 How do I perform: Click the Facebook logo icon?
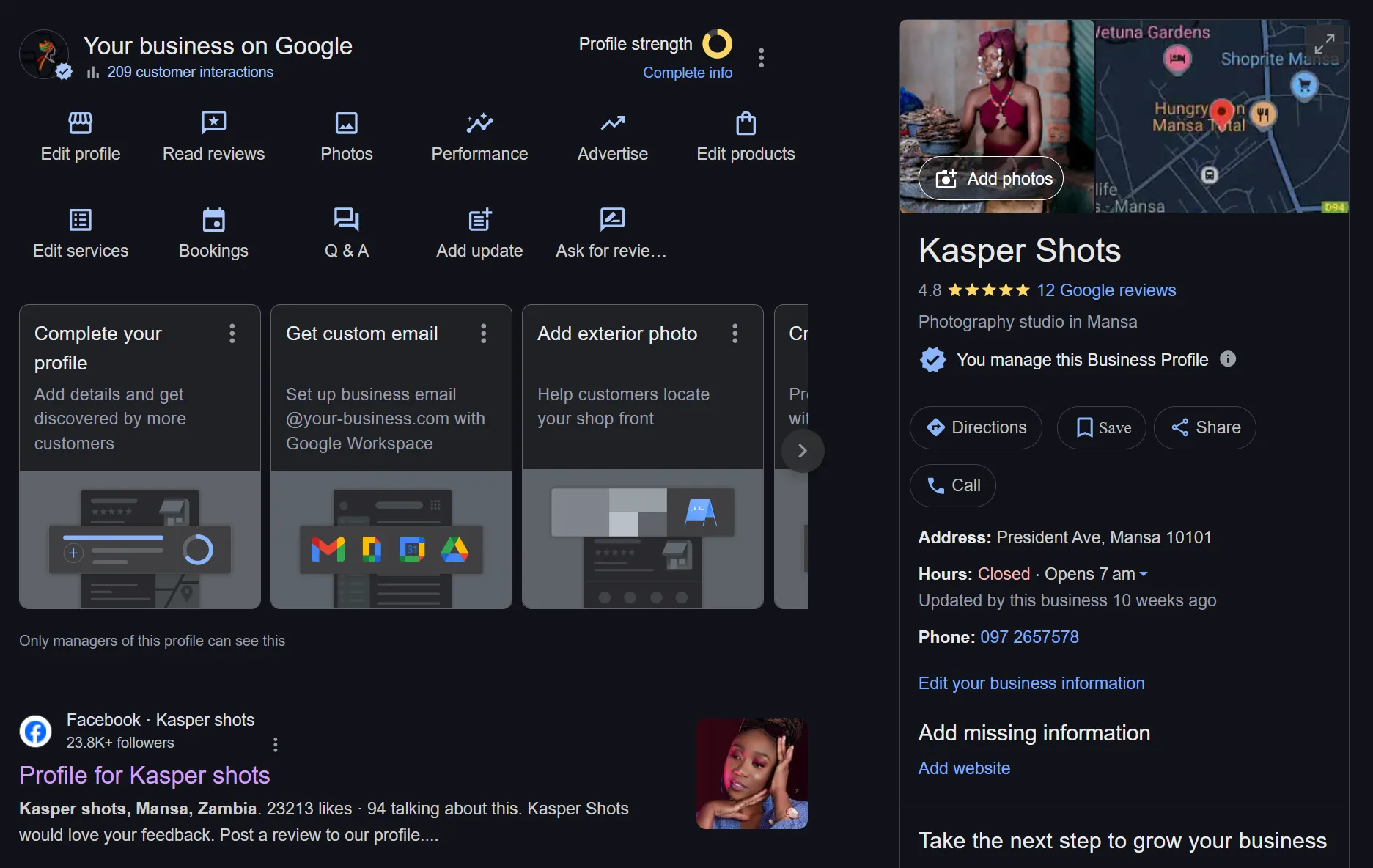[35, 731]
